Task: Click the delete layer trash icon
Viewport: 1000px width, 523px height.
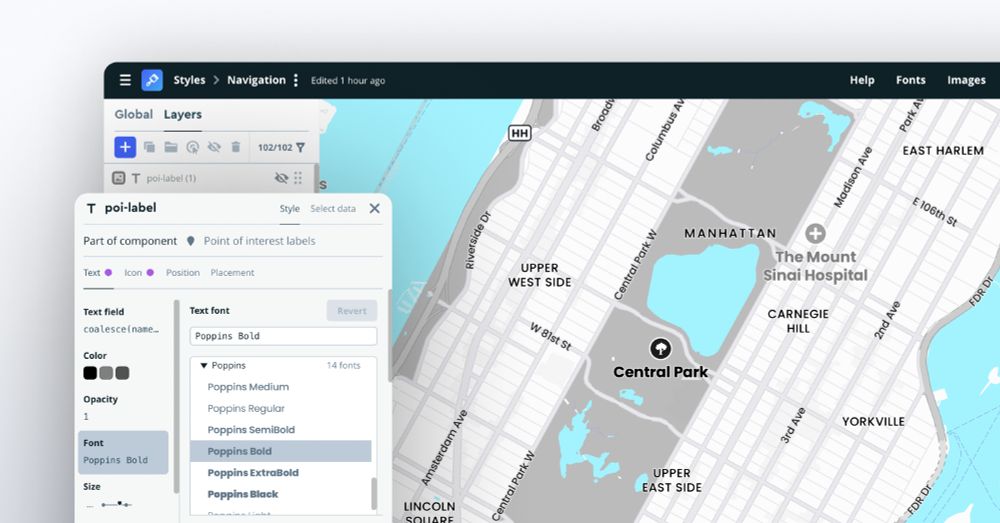Action: [x=235, y=147]
